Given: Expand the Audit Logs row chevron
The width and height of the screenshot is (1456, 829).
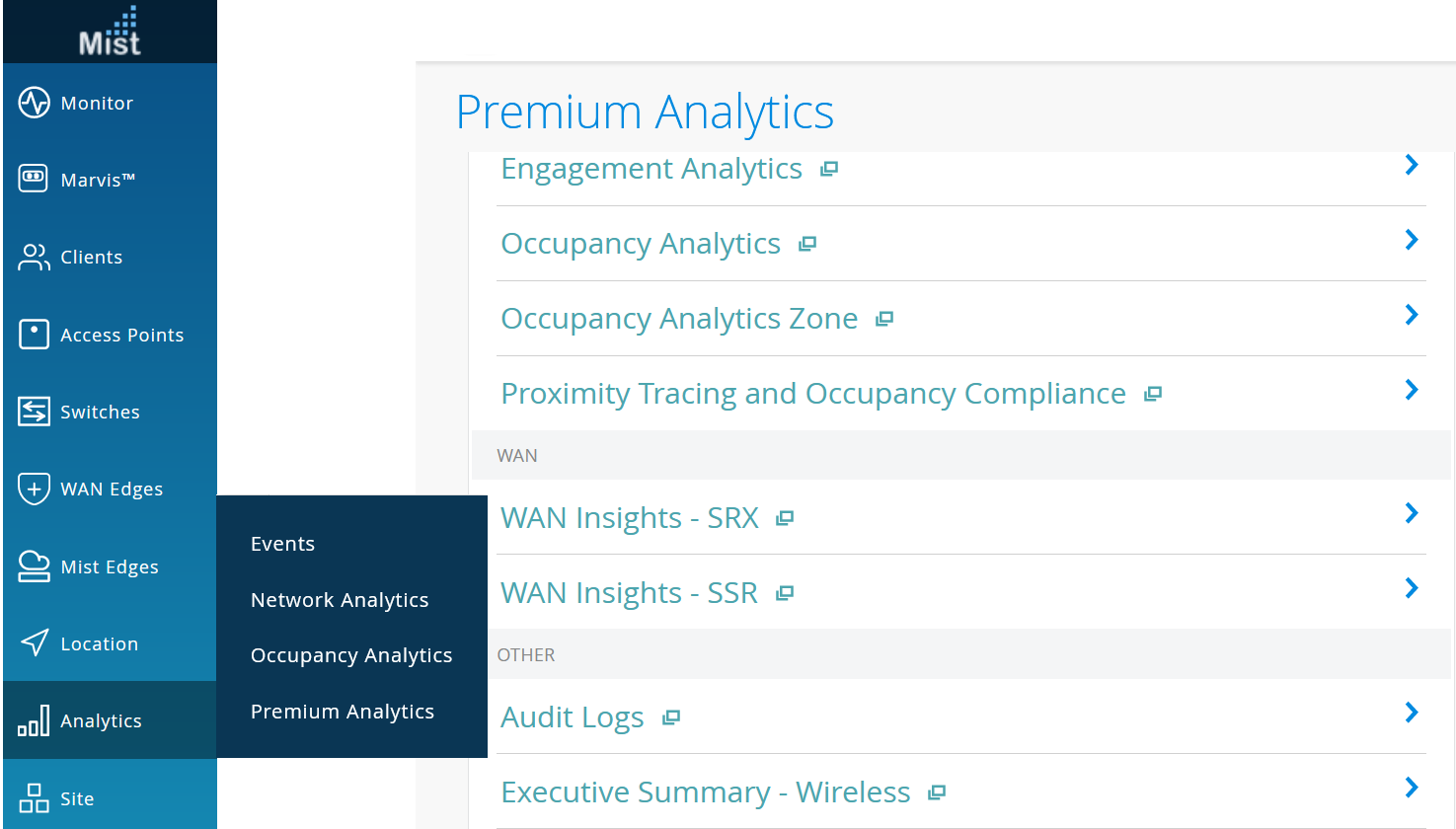Looking at the screenshot, I should click(x=1412, y=713).
